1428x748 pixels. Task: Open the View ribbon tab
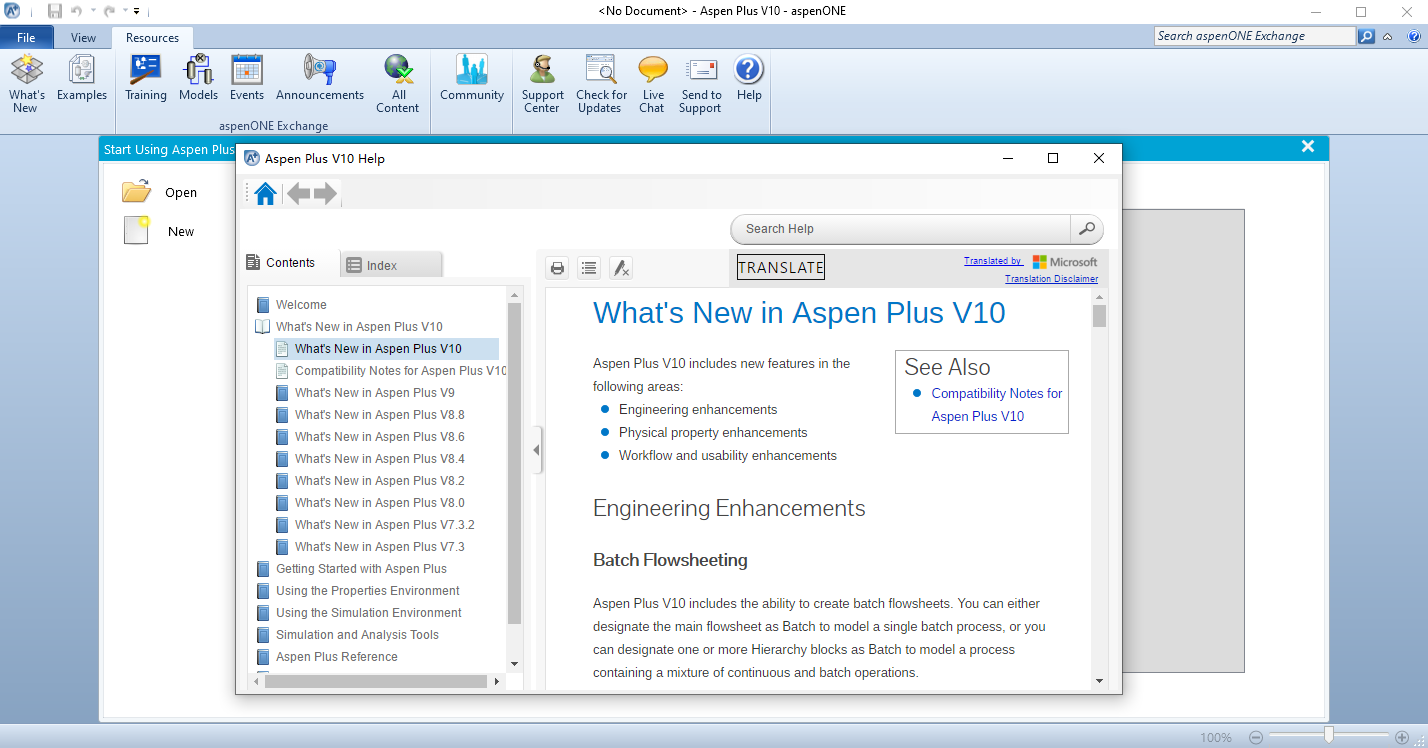click(82, 37)
